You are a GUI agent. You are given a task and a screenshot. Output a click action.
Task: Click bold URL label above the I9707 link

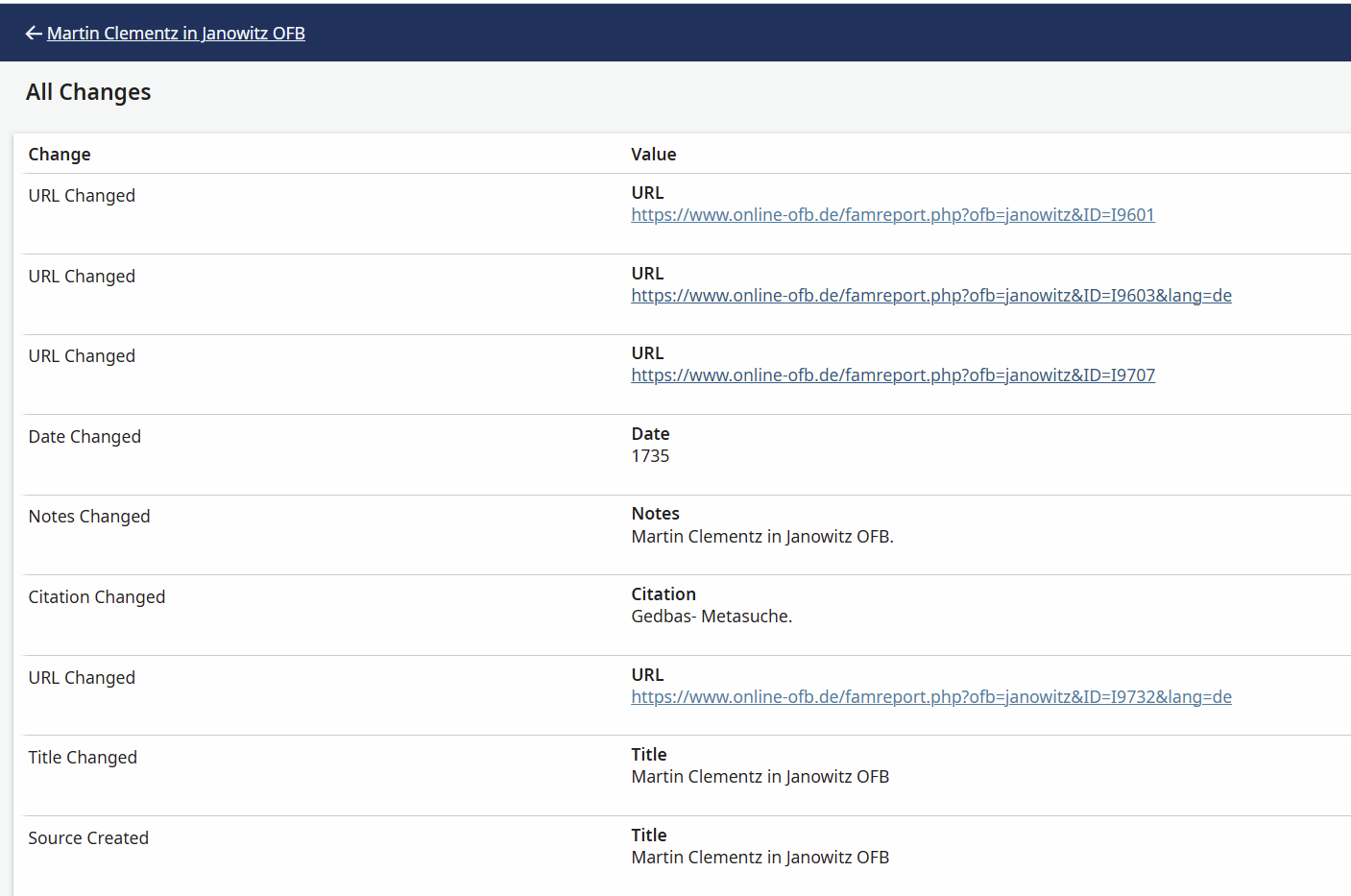click(647, 353)
